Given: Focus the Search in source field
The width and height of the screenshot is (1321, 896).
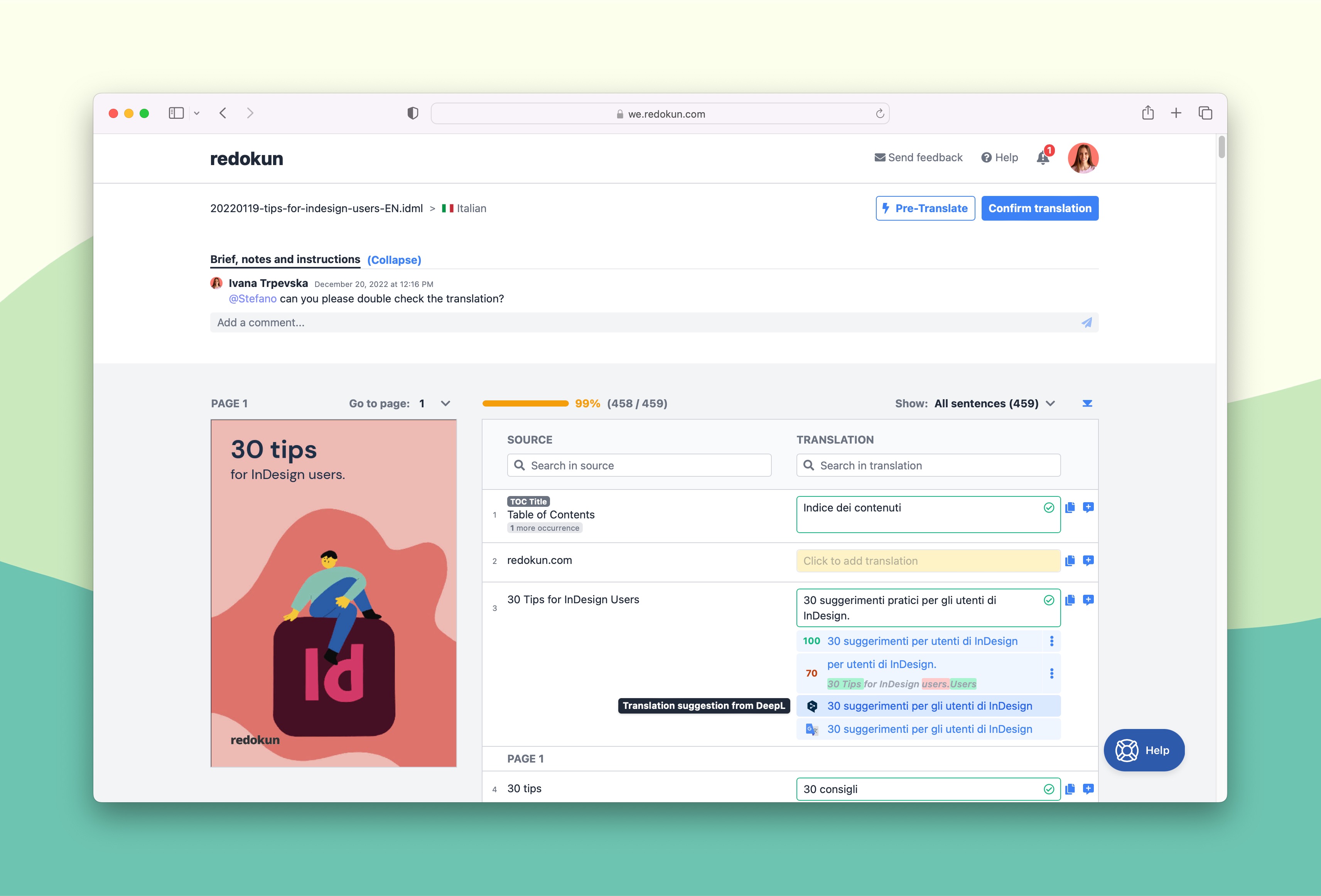Looking at the screenshot, I should 639,465.
